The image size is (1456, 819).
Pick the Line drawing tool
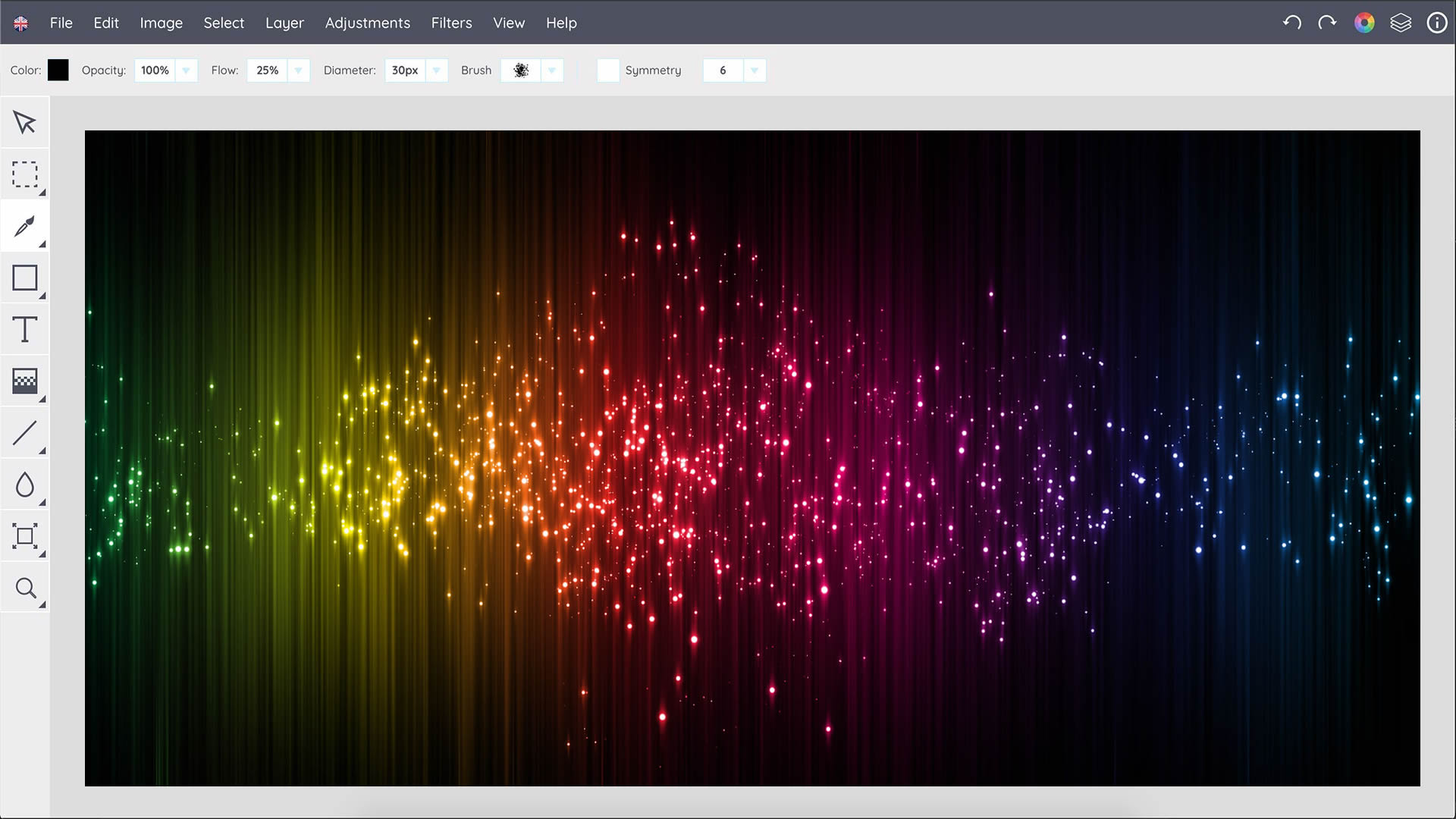point(24,433)
